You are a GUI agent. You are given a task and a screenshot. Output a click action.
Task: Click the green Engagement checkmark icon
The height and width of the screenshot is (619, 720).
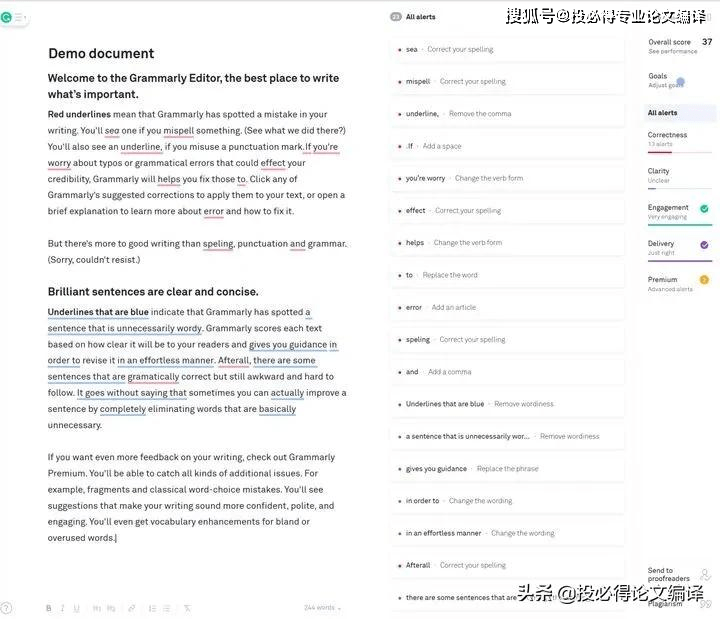point(704,208)
